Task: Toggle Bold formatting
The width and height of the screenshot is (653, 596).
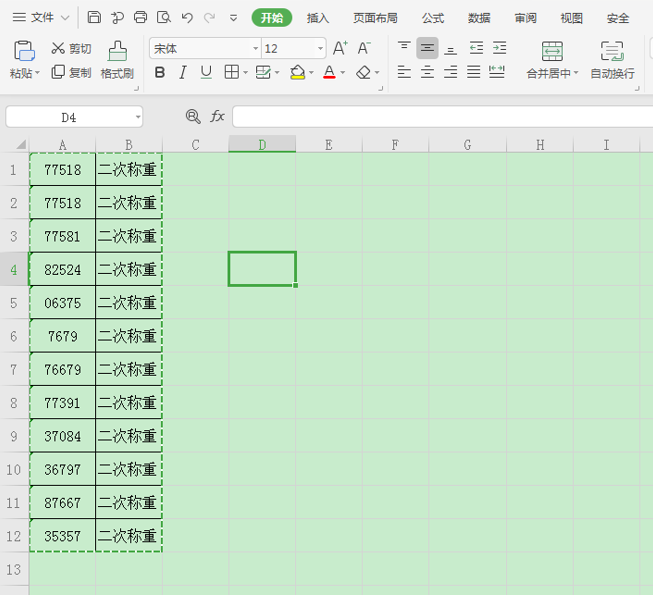Action: [x=160, y=72]
